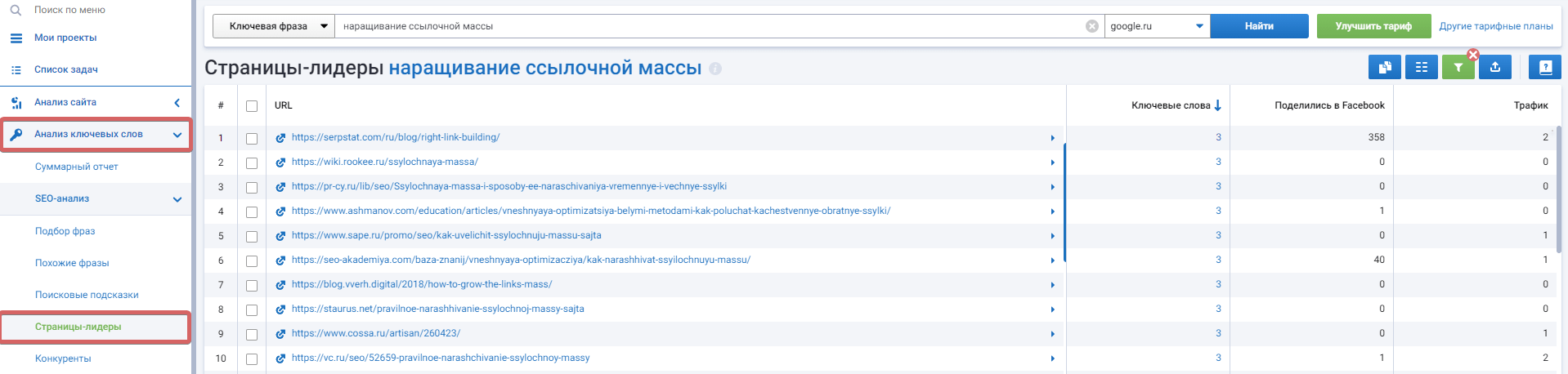Open Суммарный отчет menu item

[x=77, y=167]
